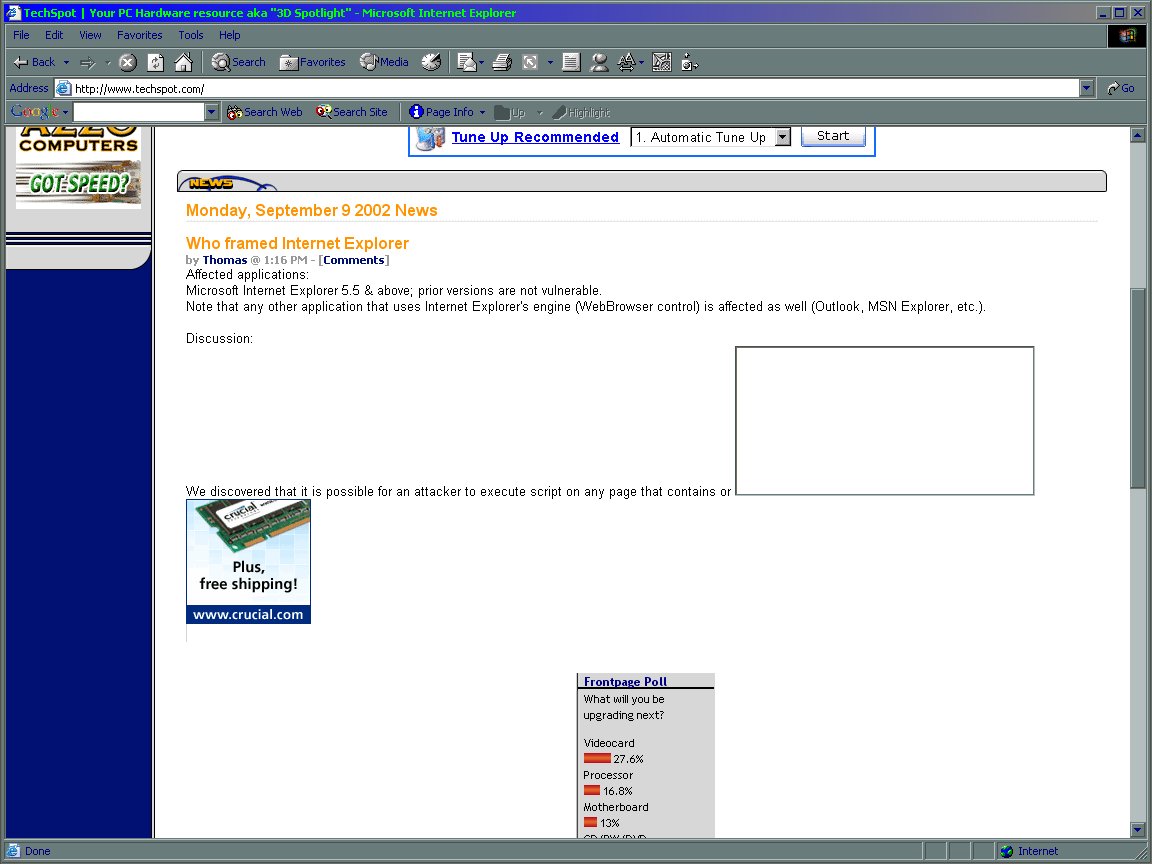Viewport: 1152px width, 864px height.
Task: Click the Tune Up Recommended link
Action: pyautogui.click(x=535, y=137)
